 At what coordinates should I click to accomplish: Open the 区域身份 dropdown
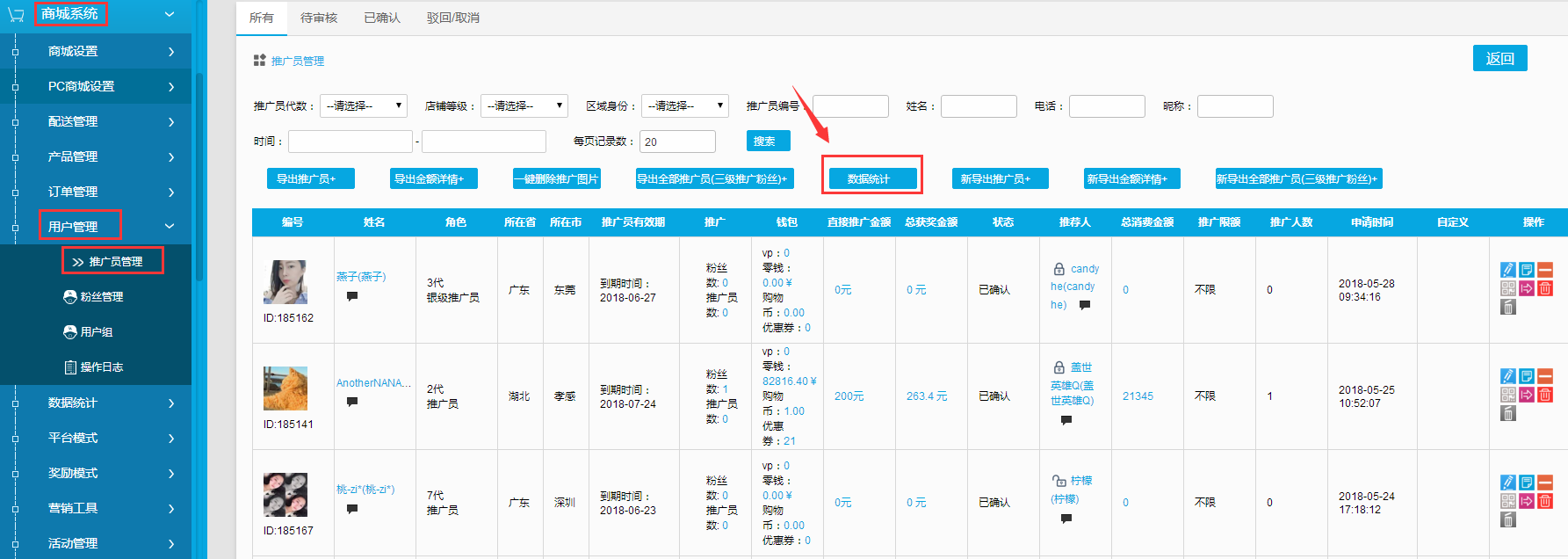[684, 106]
